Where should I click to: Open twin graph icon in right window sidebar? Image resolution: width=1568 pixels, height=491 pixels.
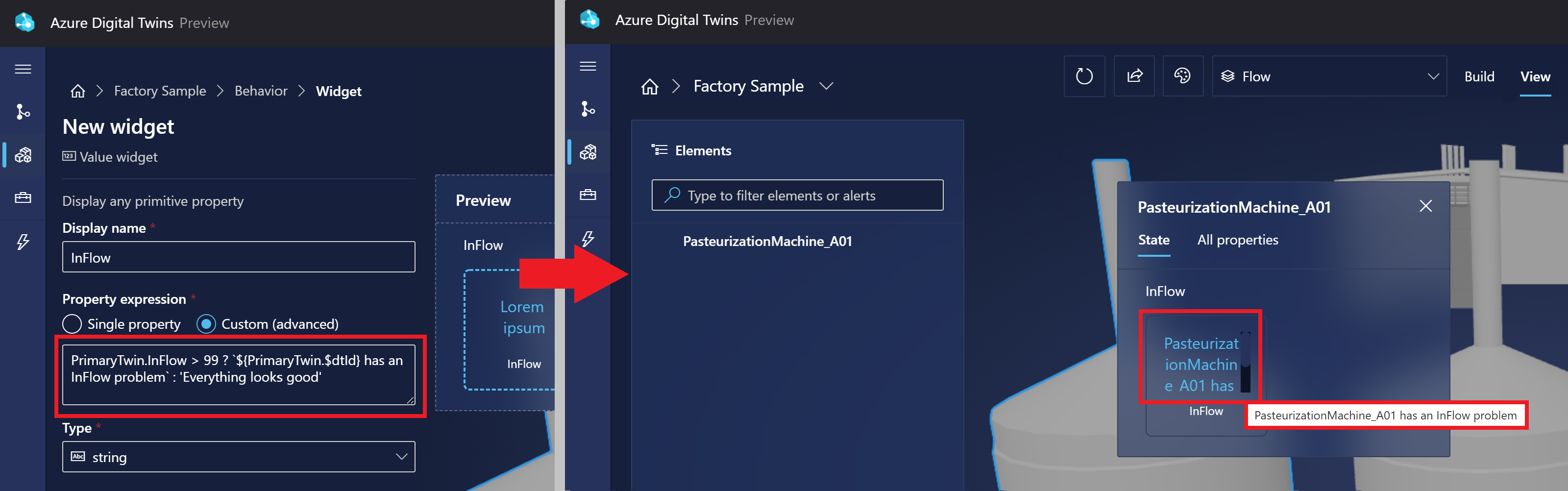(x=588, y=109)
